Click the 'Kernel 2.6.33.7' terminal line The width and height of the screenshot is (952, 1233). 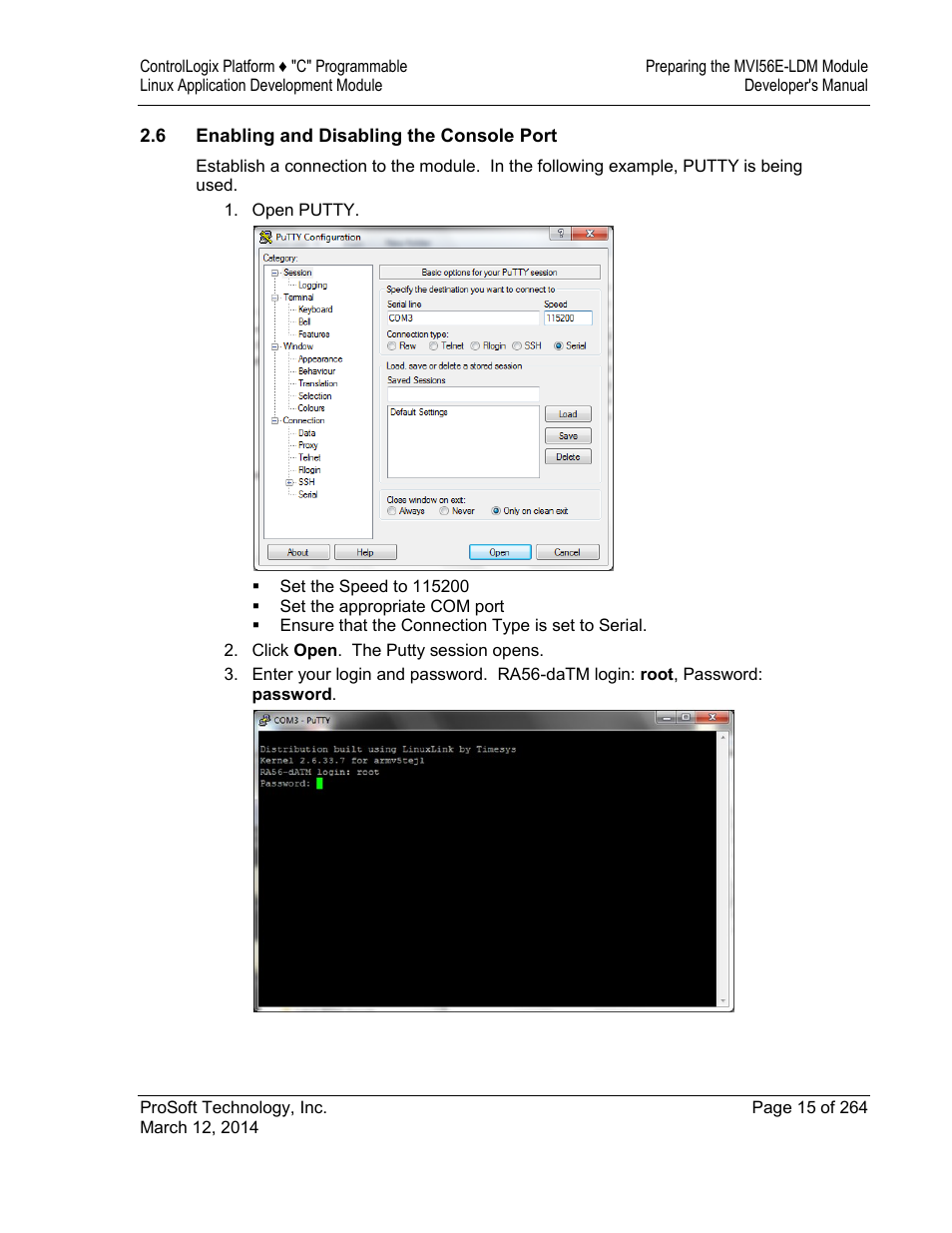tap(342, 761)
